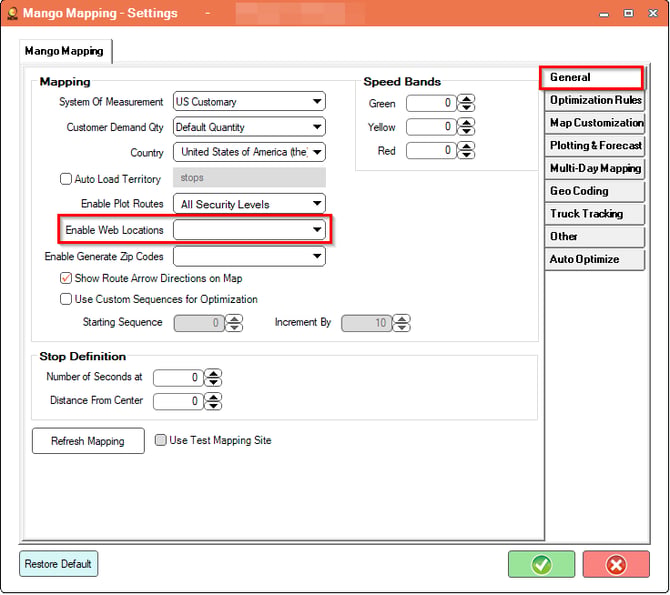Select the Other side tab
670x595 pixels.
595,236
